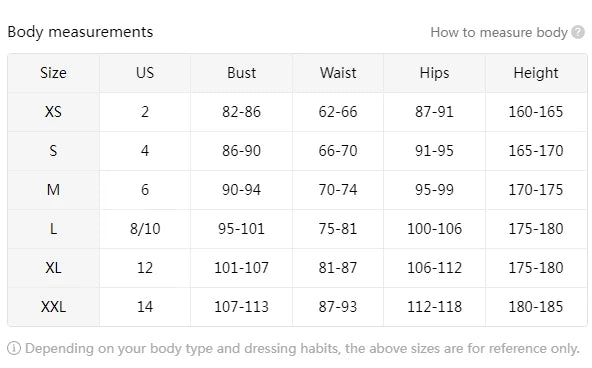Click the 180-185 height cell
The image size is (592, 368).
coord(536,307)
